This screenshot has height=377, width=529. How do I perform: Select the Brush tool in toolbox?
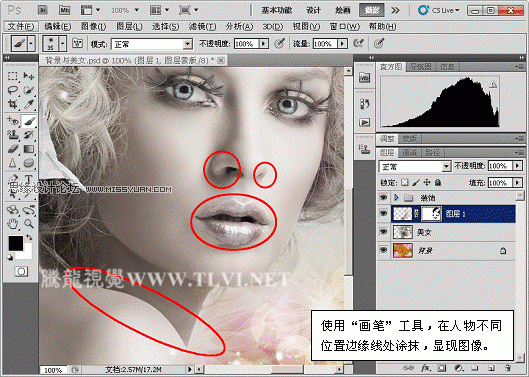[29, 120]
